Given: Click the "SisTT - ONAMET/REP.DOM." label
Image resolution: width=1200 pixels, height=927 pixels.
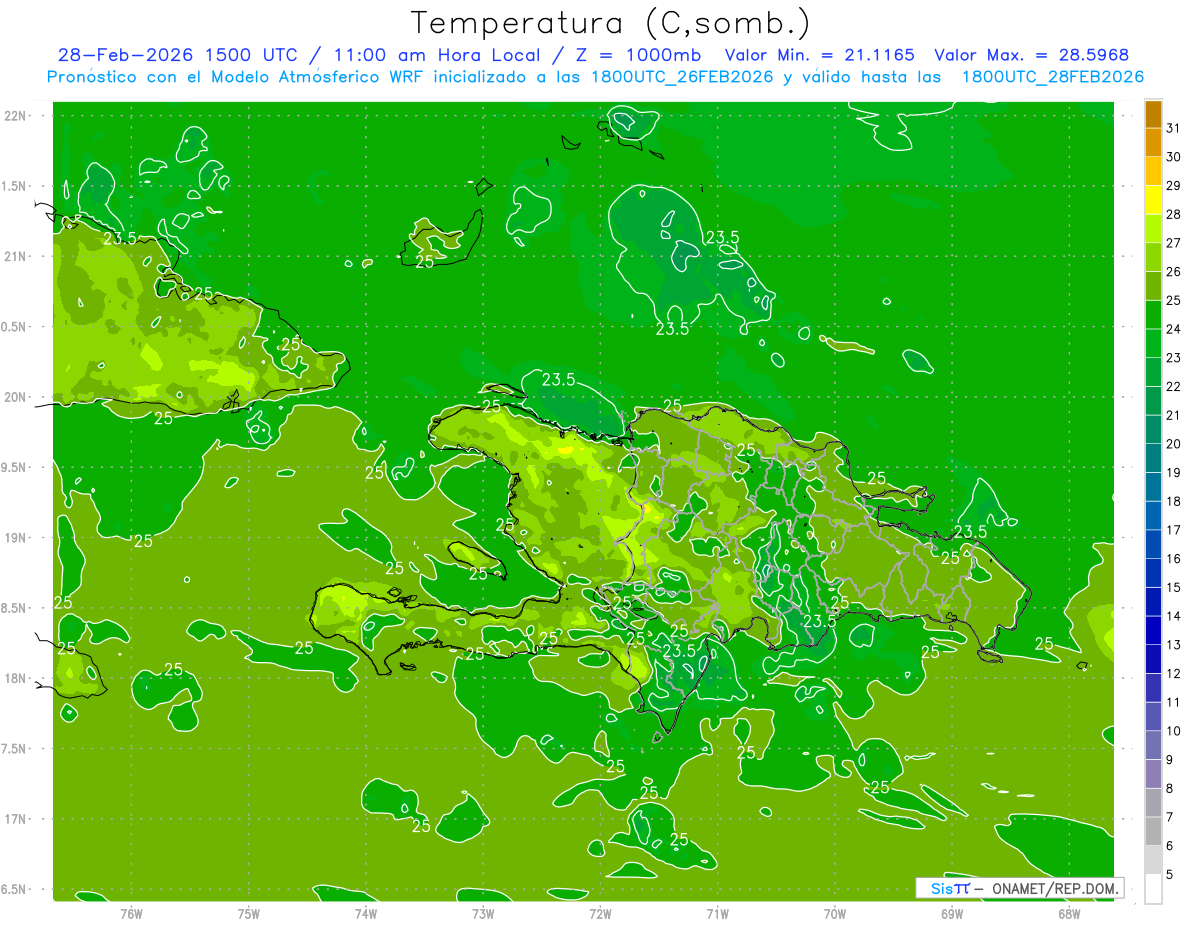Looking at the screenshot, I should 1020,888.
